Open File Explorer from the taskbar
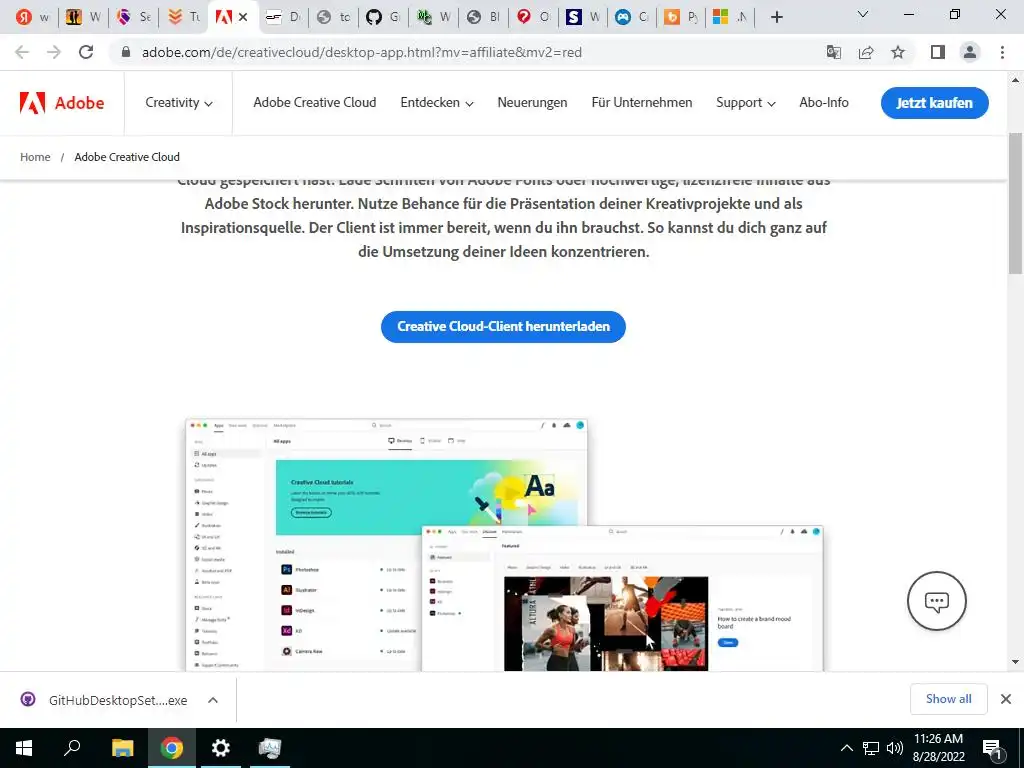This screenshot has height=768, width=1024. (122, 748)
